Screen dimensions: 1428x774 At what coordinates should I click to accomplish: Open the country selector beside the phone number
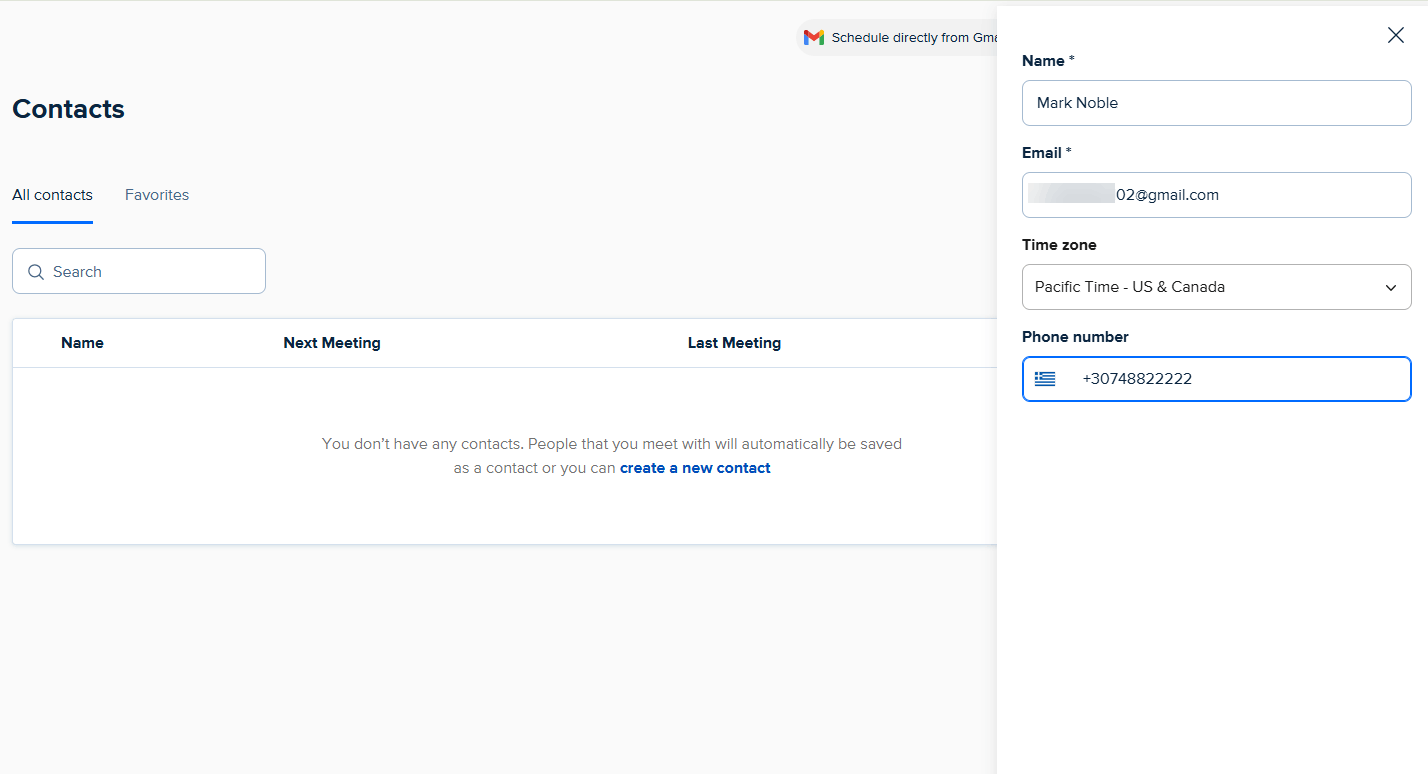[1044, 379]
